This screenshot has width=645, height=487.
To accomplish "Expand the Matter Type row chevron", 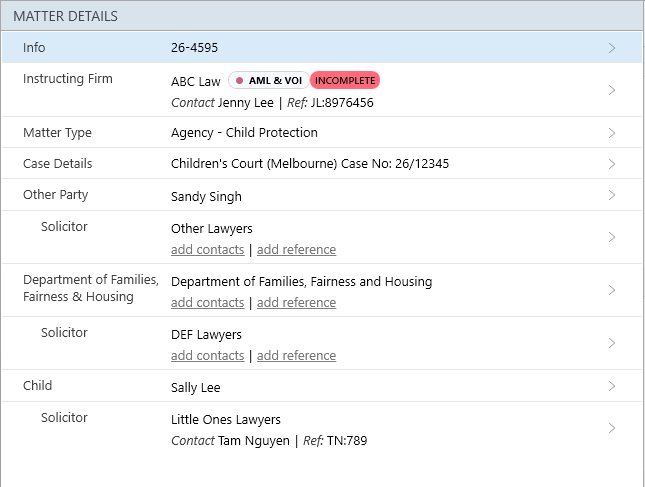I will tap(612, 132).
